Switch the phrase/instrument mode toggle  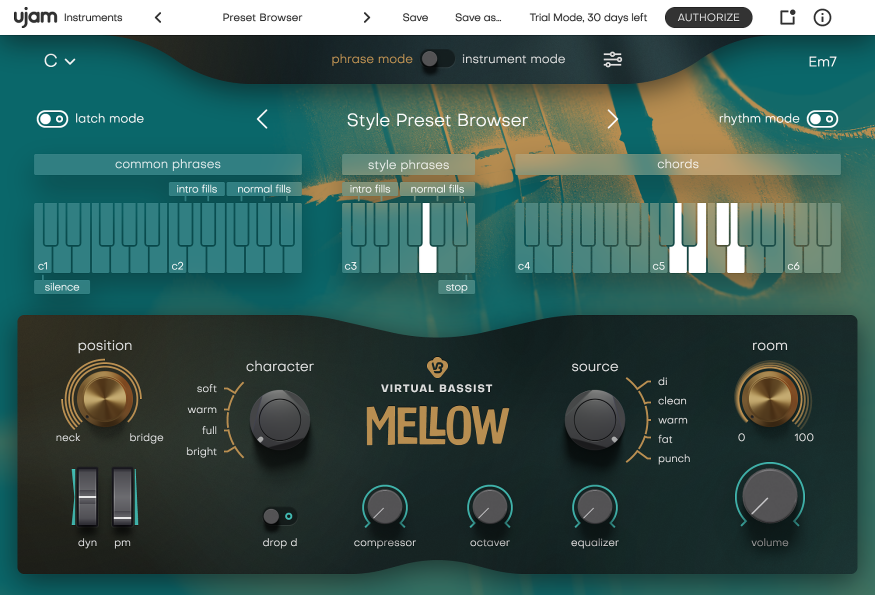[x=438, y=59]
